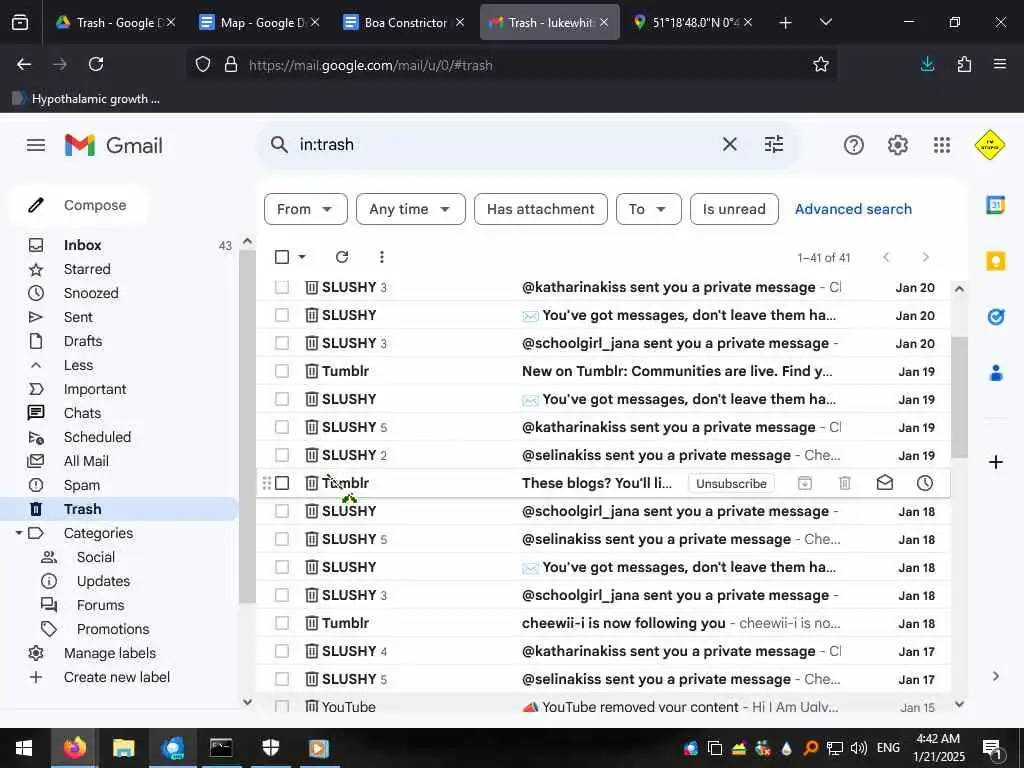The height and width of the screenshot is (768, 1024).
Task: Open Google account avatar
Action: pos(989,145)
